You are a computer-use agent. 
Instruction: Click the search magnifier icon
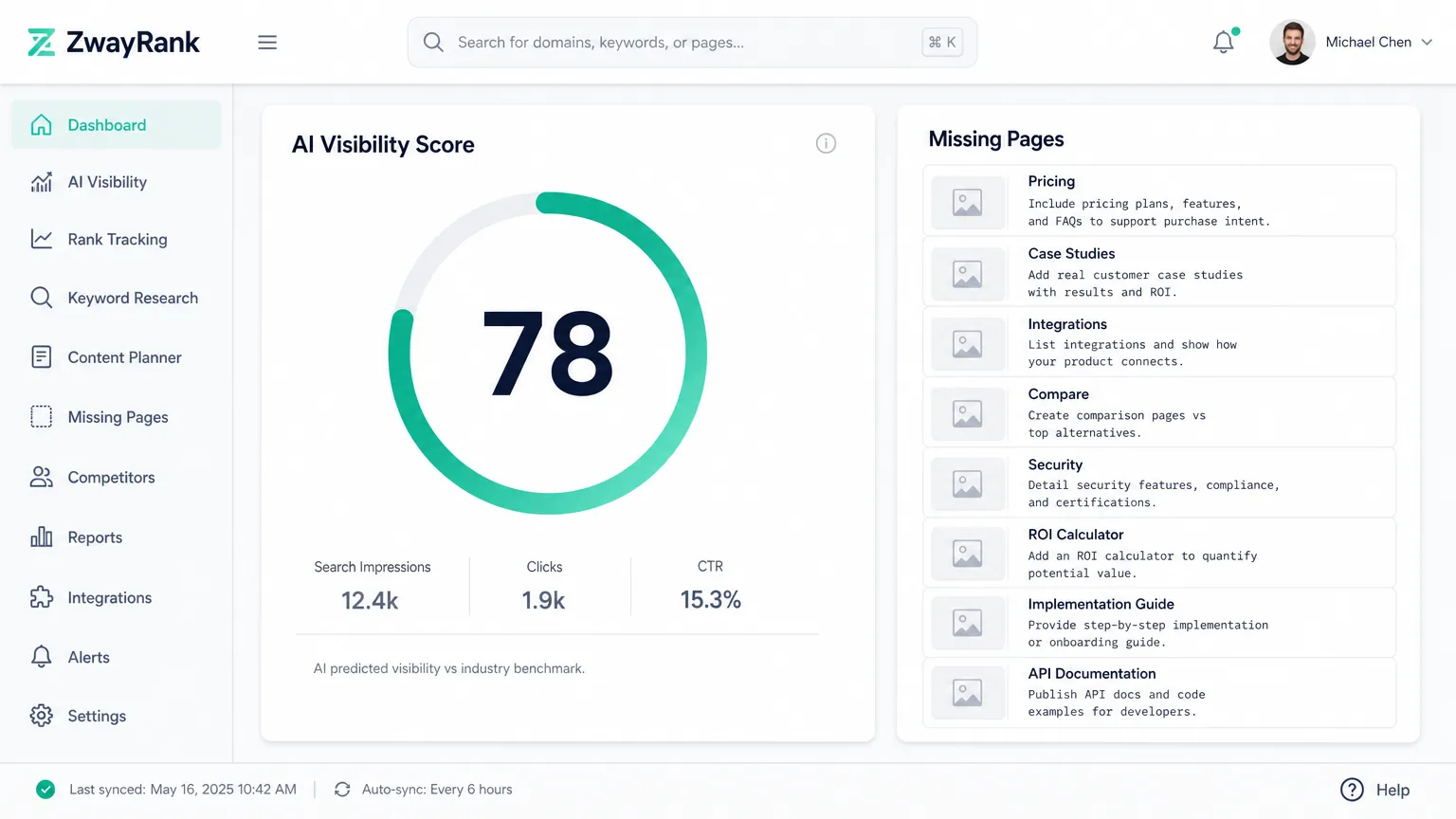pos(433,43)
